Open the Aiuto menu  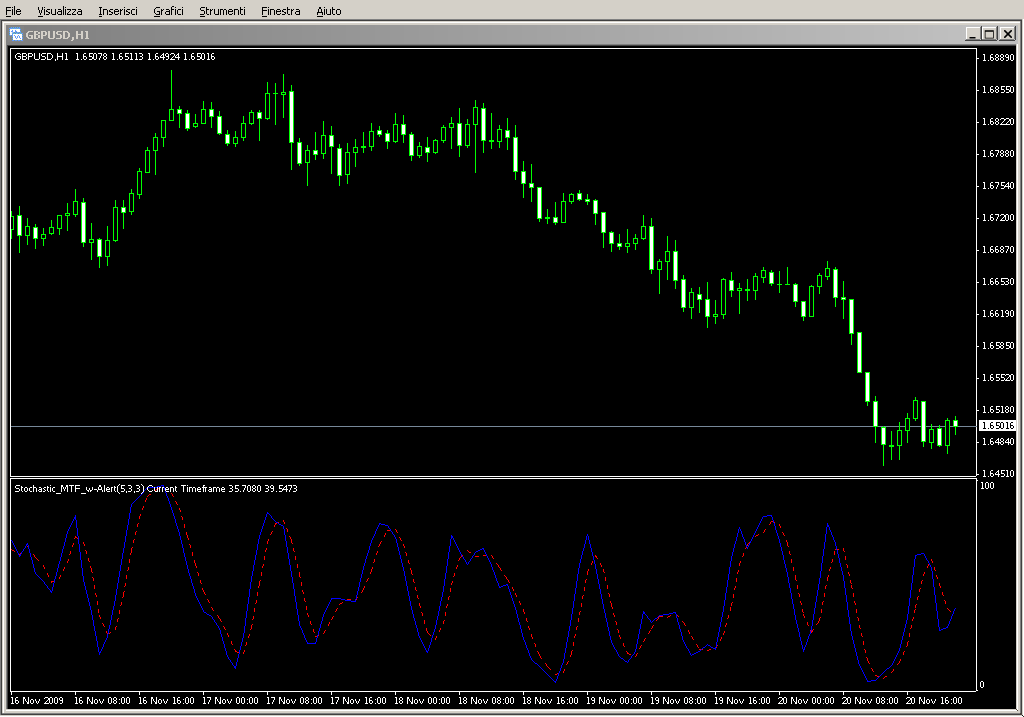coord(328,11)
